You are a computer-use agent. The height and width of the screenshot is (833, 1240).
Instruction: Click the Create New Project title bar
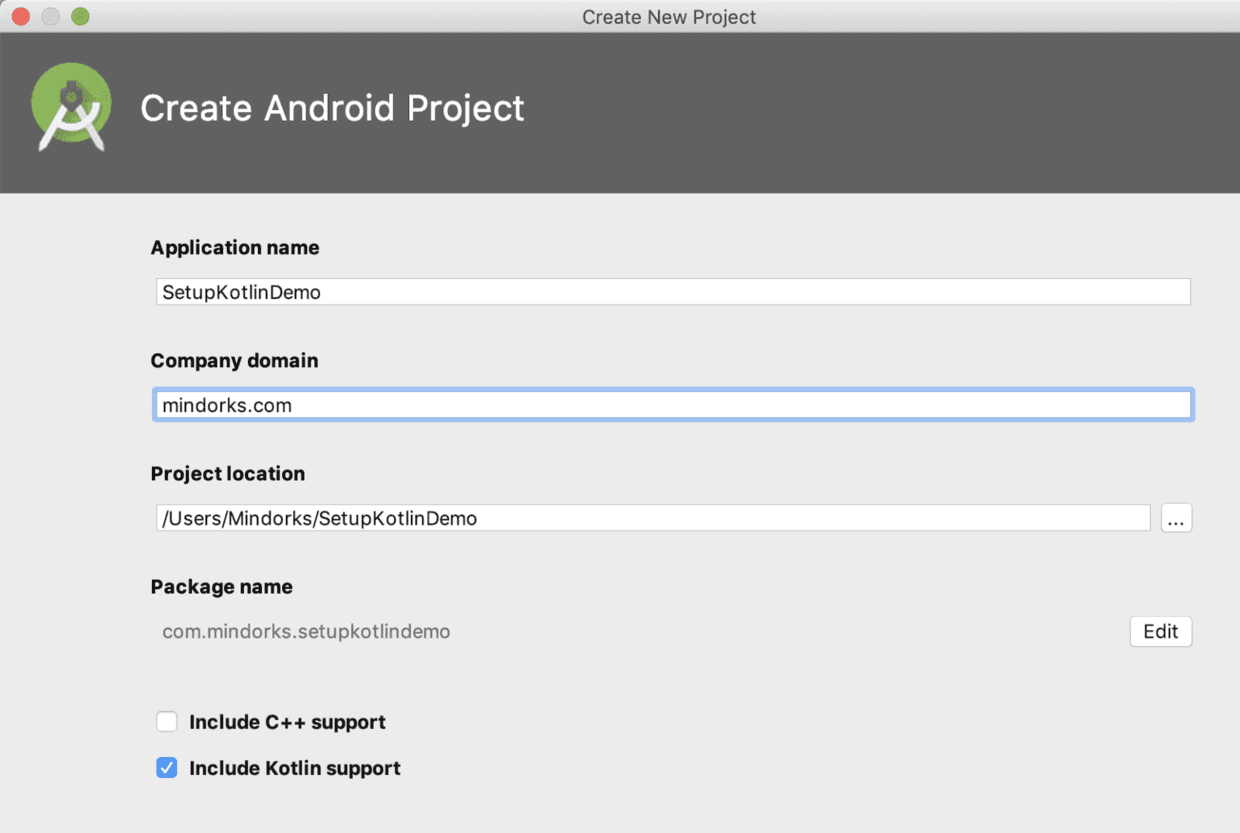pyautogui.click(x=669, y=16)
